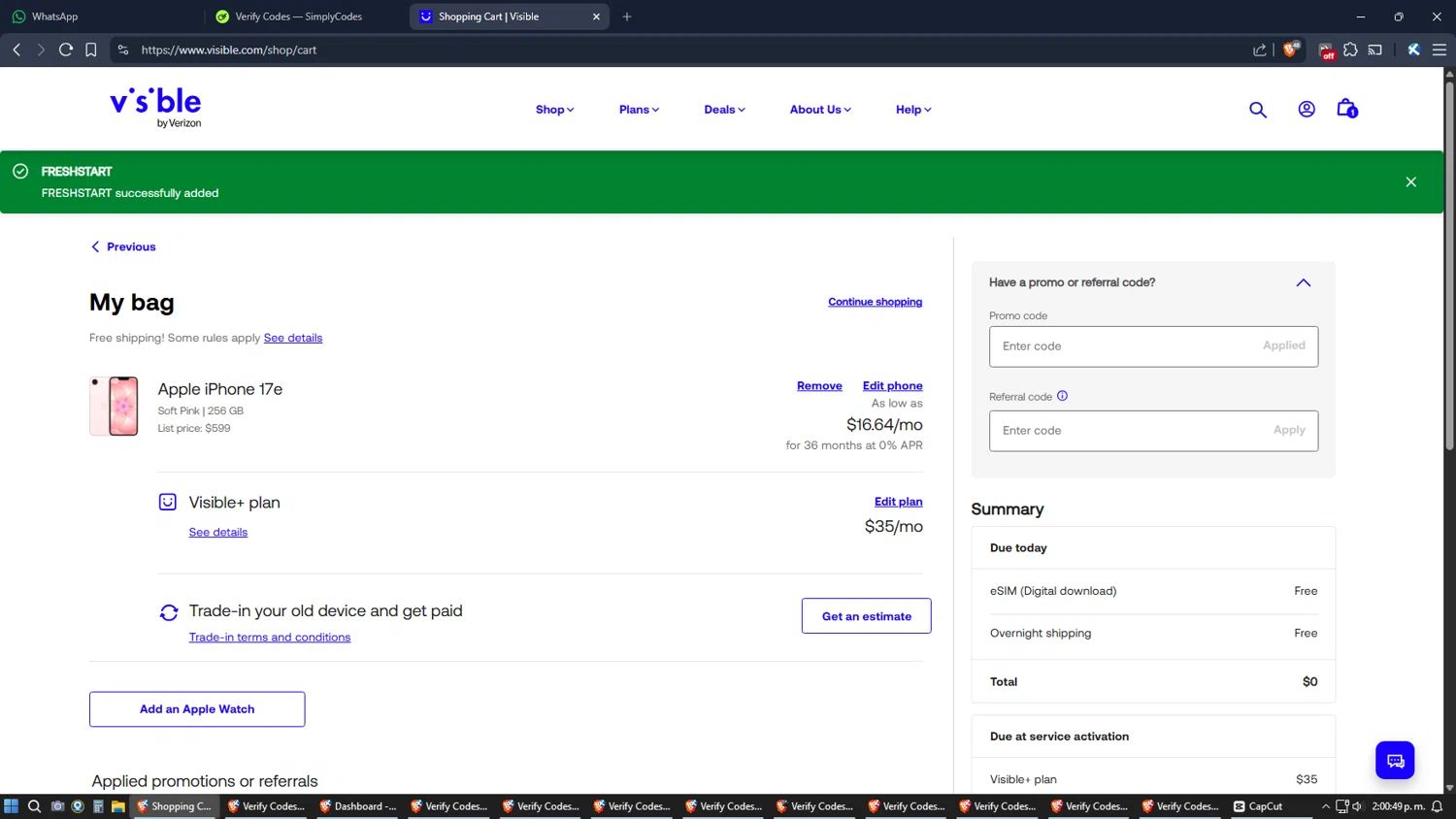The image size is (1456, 819).
Task: Focus the Promo code input field
Action: tap(1153, 346)
